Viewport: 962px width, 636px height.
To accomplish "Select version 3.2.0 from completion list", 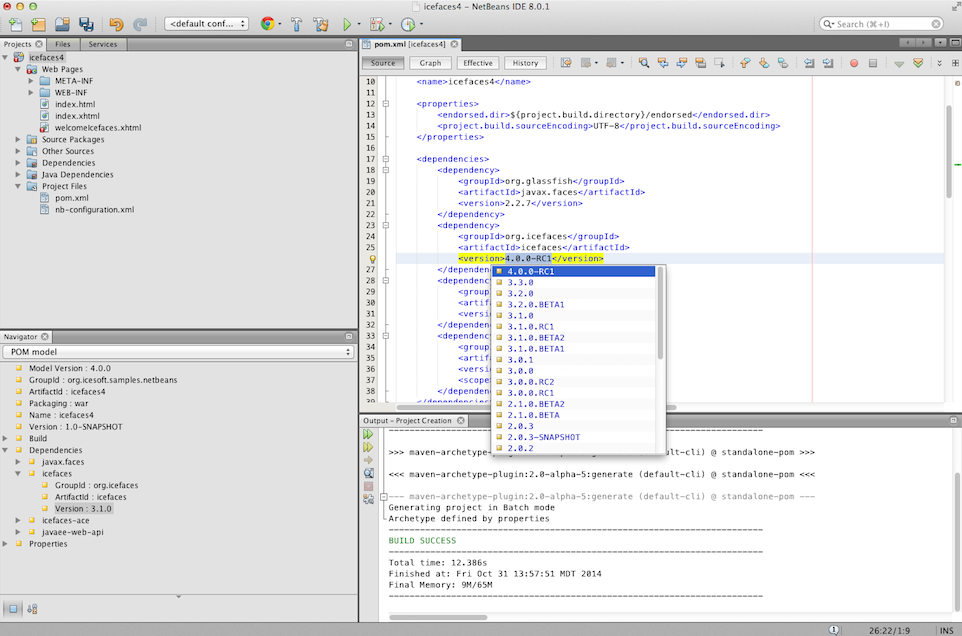I will (521, 293).
